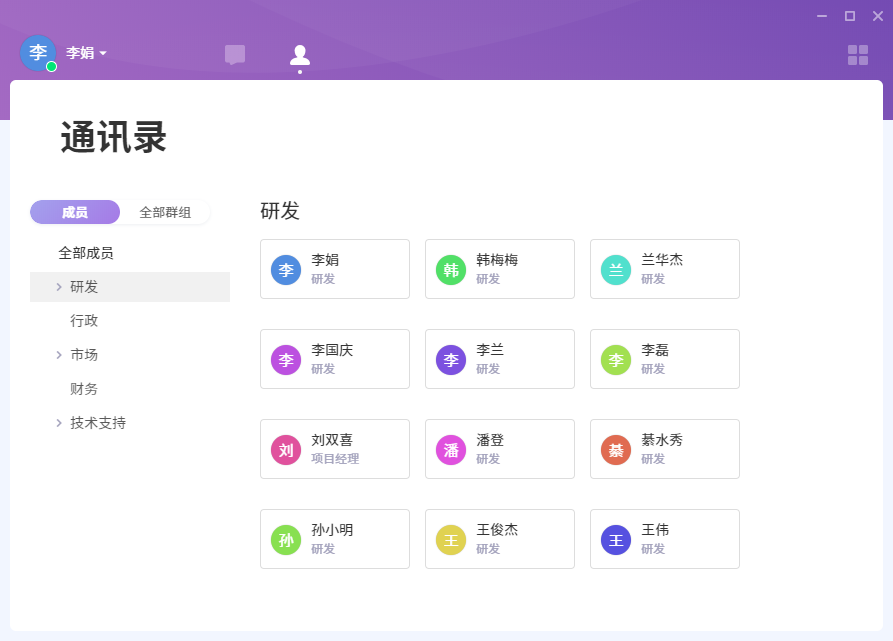Viewport: 893px width, 641px height.
Task: Expand the 市场 department chevron
Action: tap(59, 355)
